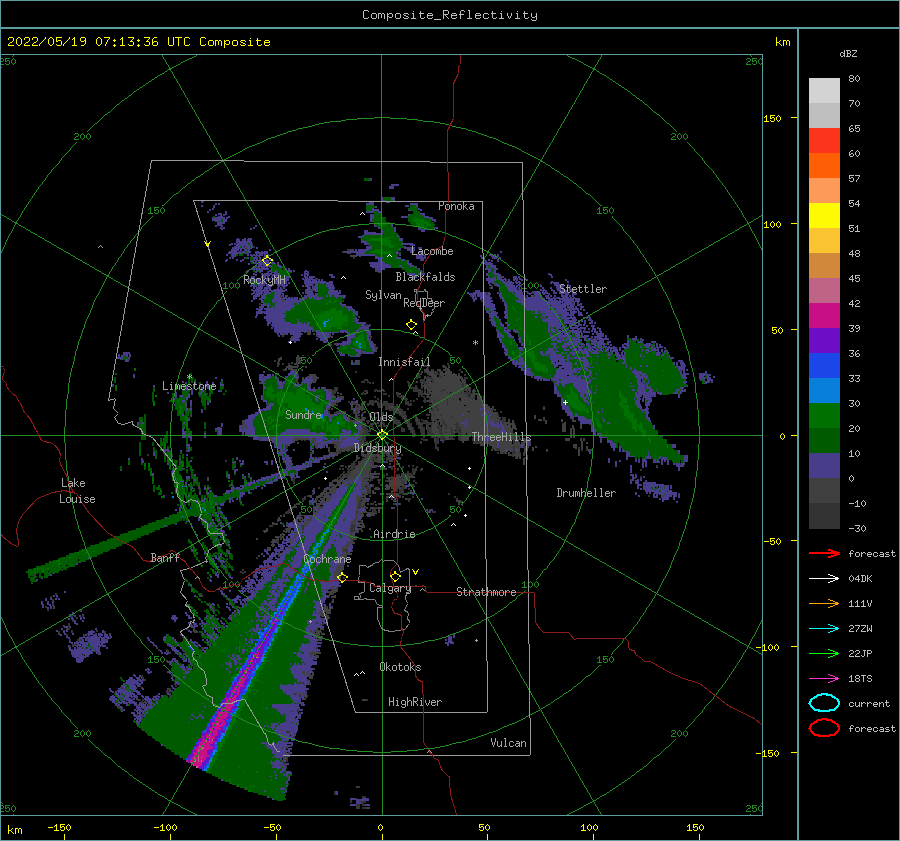Viewport: 900px width, 841px height.
Task: Click the Vulcan city label
Action: click(509, 743)
